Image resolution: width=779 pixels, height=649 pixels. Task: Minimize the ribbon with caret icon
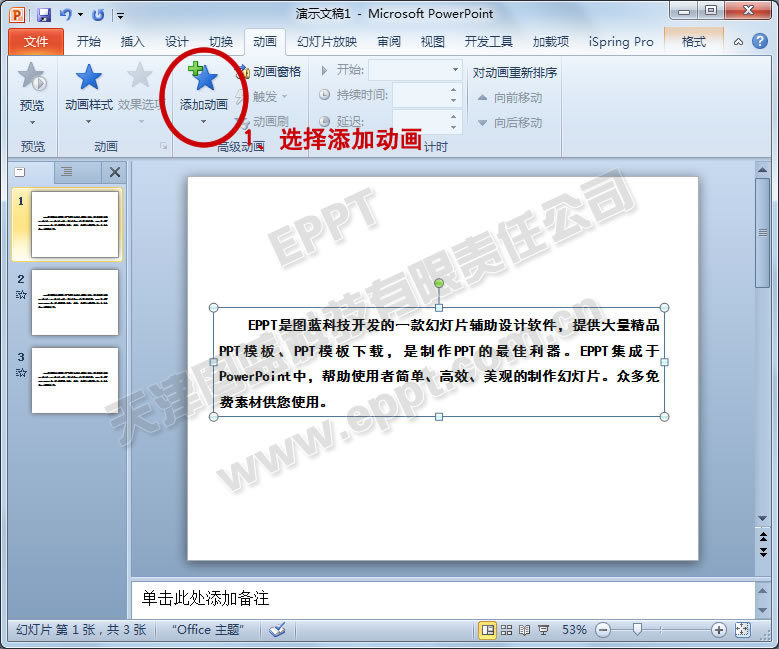click(738, 42)
